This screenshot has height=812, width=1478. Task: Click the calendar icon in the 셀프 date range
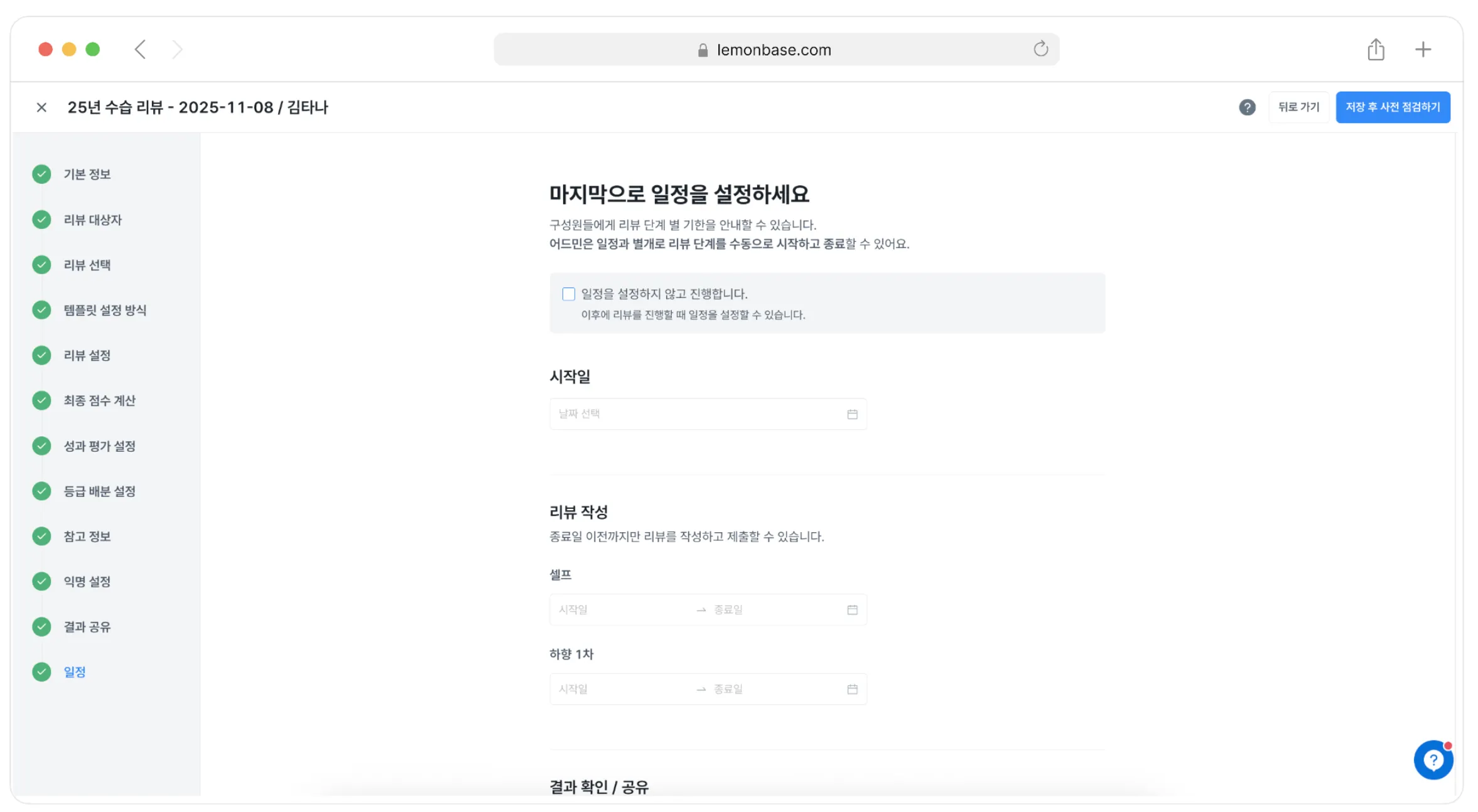[x=852, y=610]
